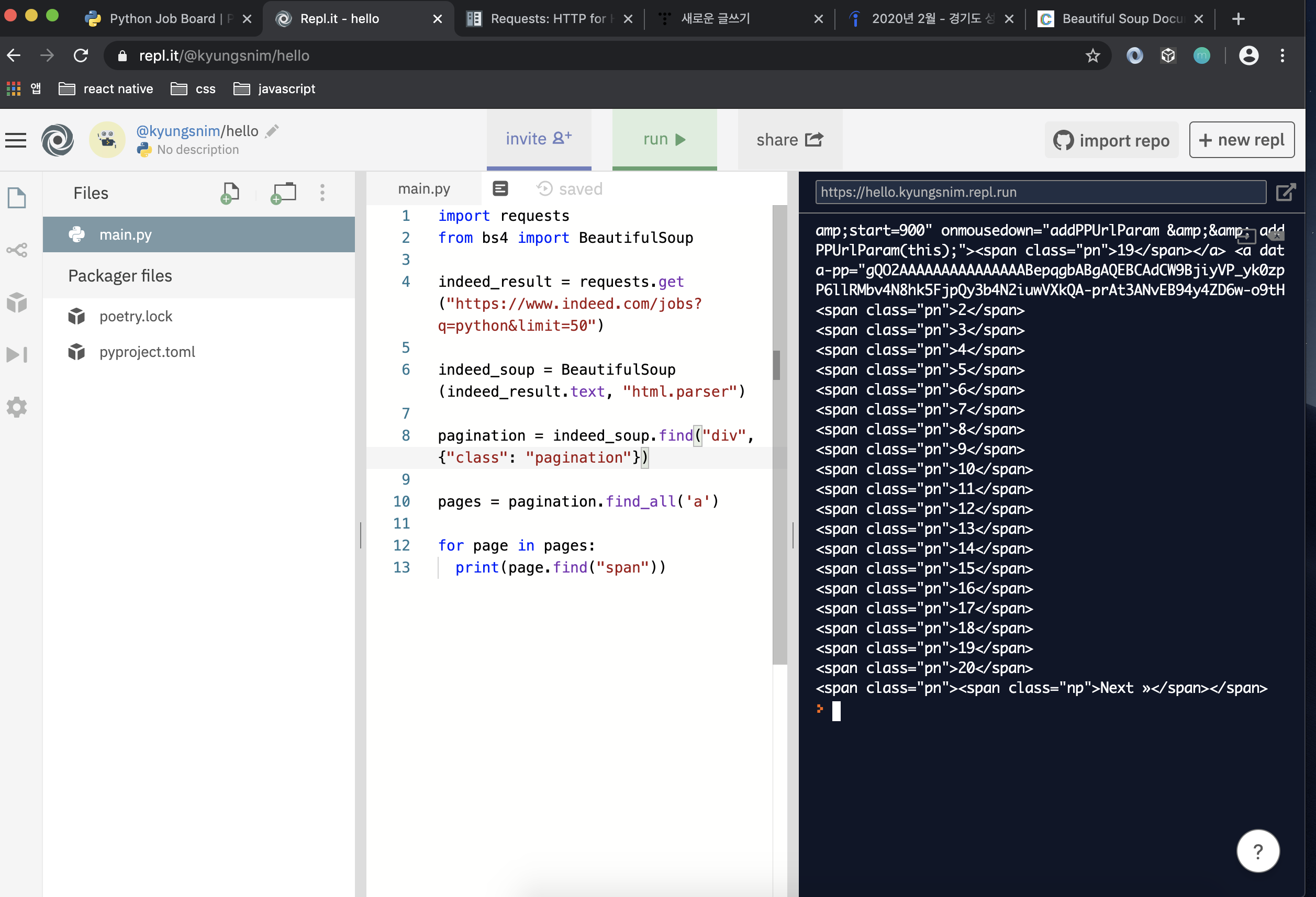1316x897 pixels.
Task: Open the output URL in a new tab
Action: pos(1285,193)
